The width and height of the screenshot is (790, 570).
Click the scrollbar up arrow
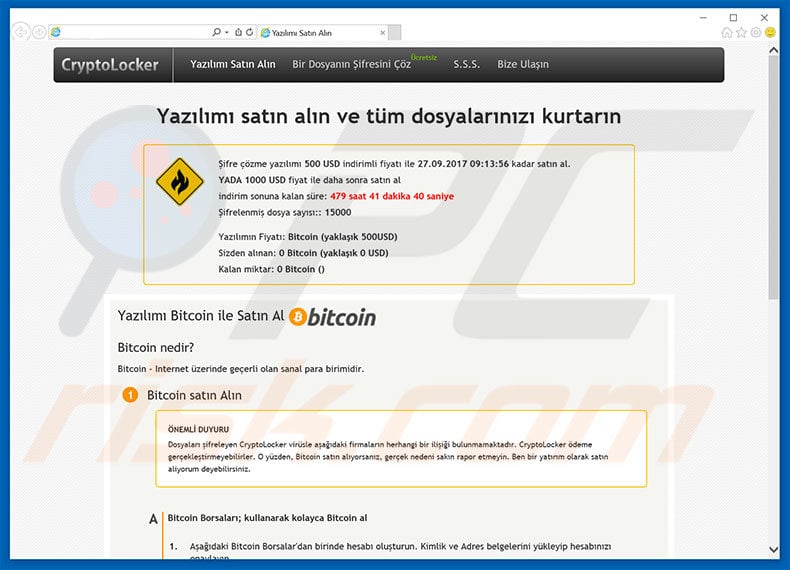click(773, 50)
